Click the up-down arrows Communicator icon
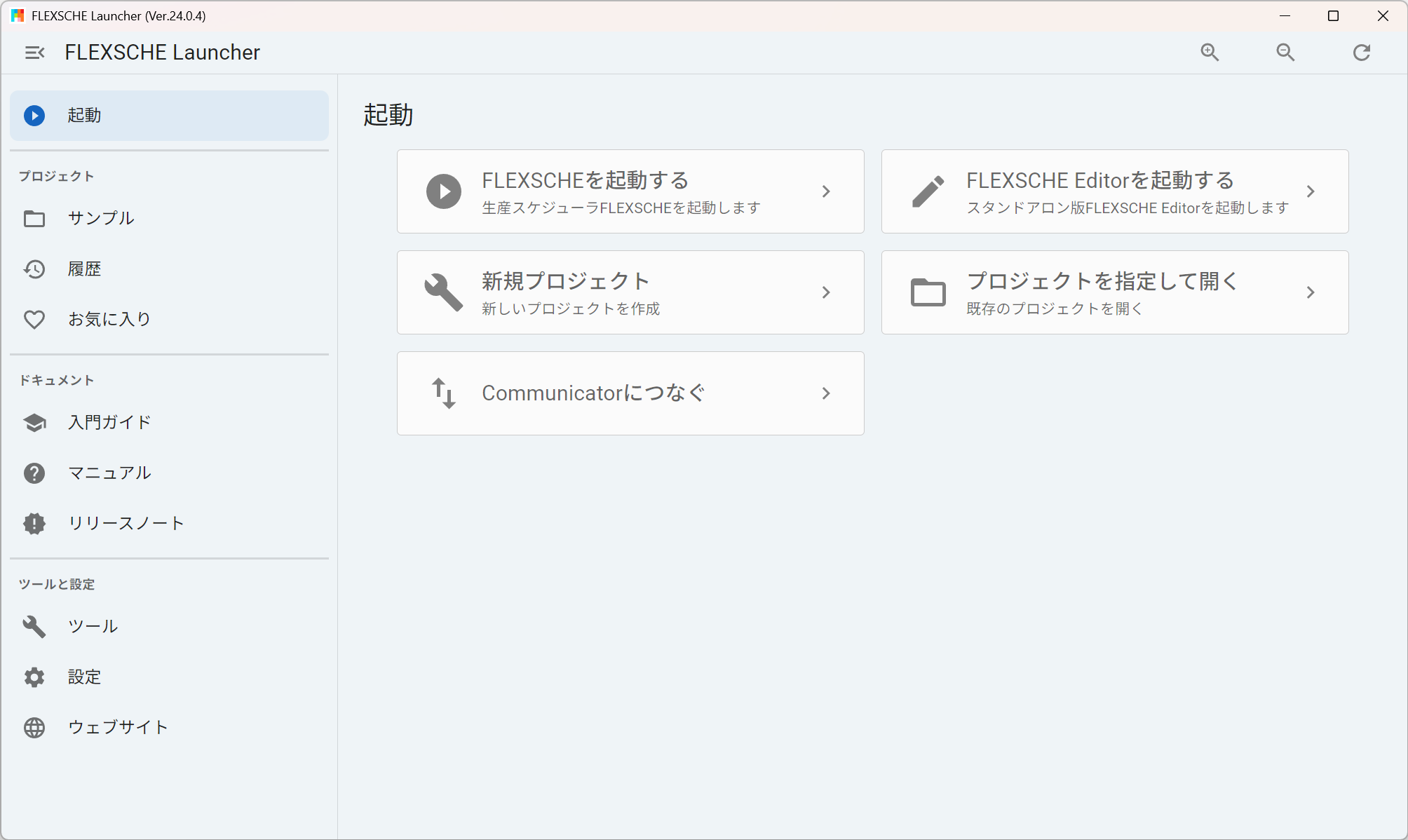This screenshot has width=1408, height=840. tap(444, 393)
